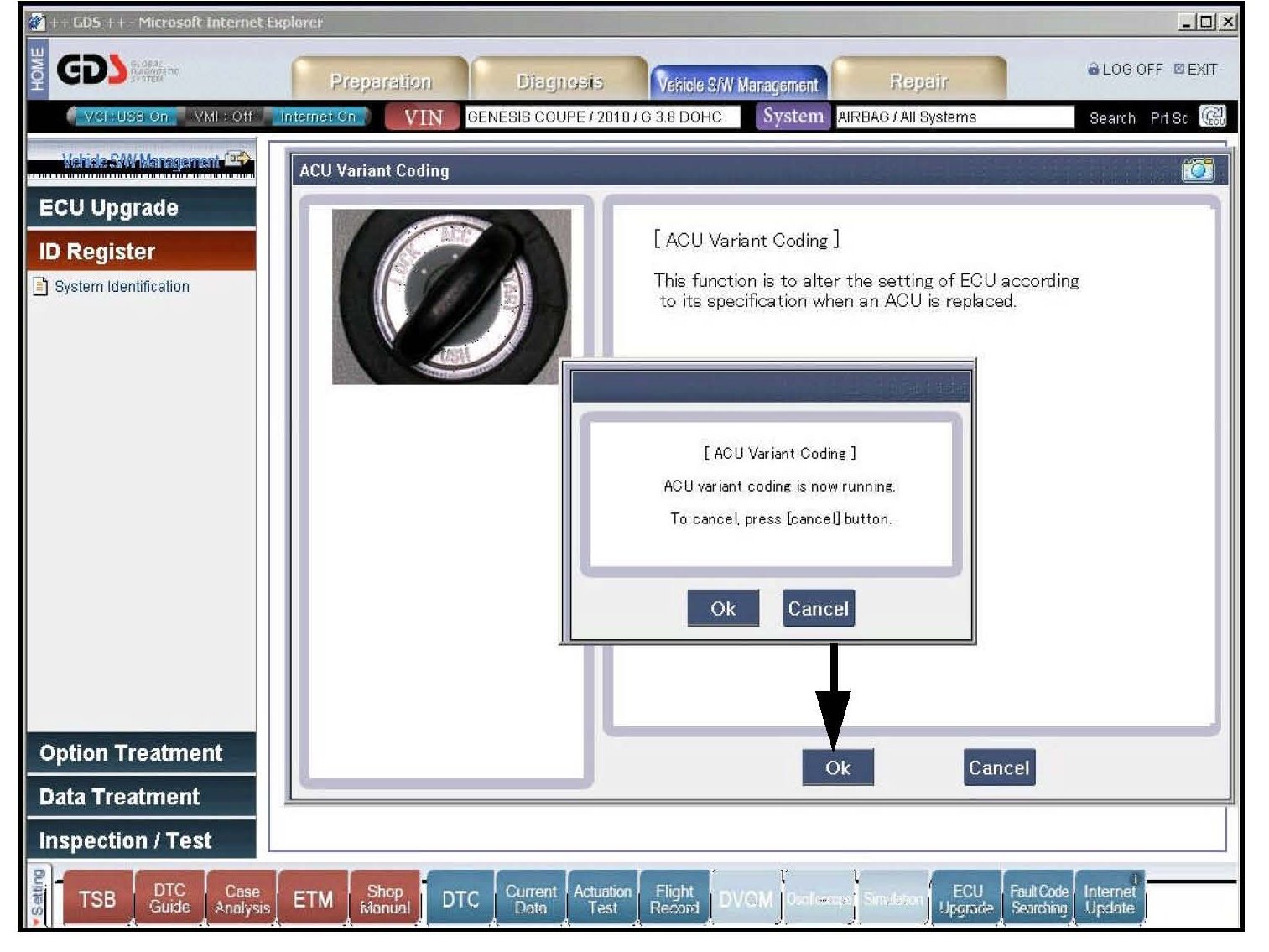Switch to the Diagnosis tab
1269x952 pixels.
click(559, 81)
